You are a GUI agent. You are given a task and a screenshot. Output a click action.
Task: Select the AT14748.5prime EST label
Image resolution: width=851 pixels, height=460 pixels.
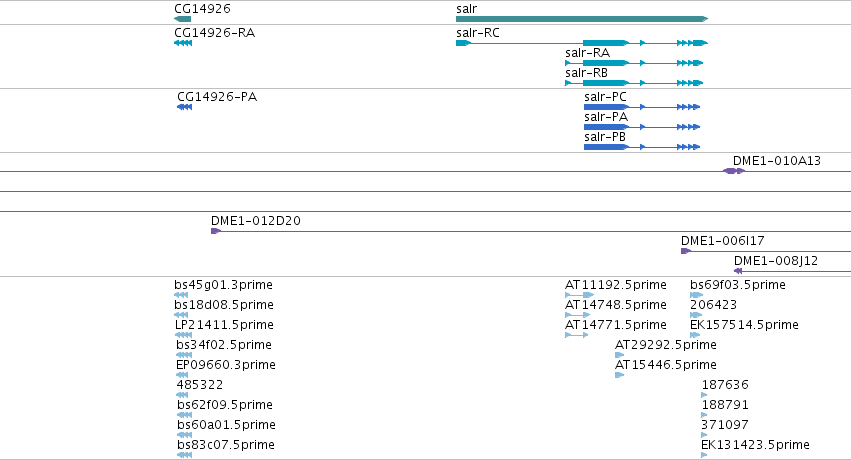[615, 305]
